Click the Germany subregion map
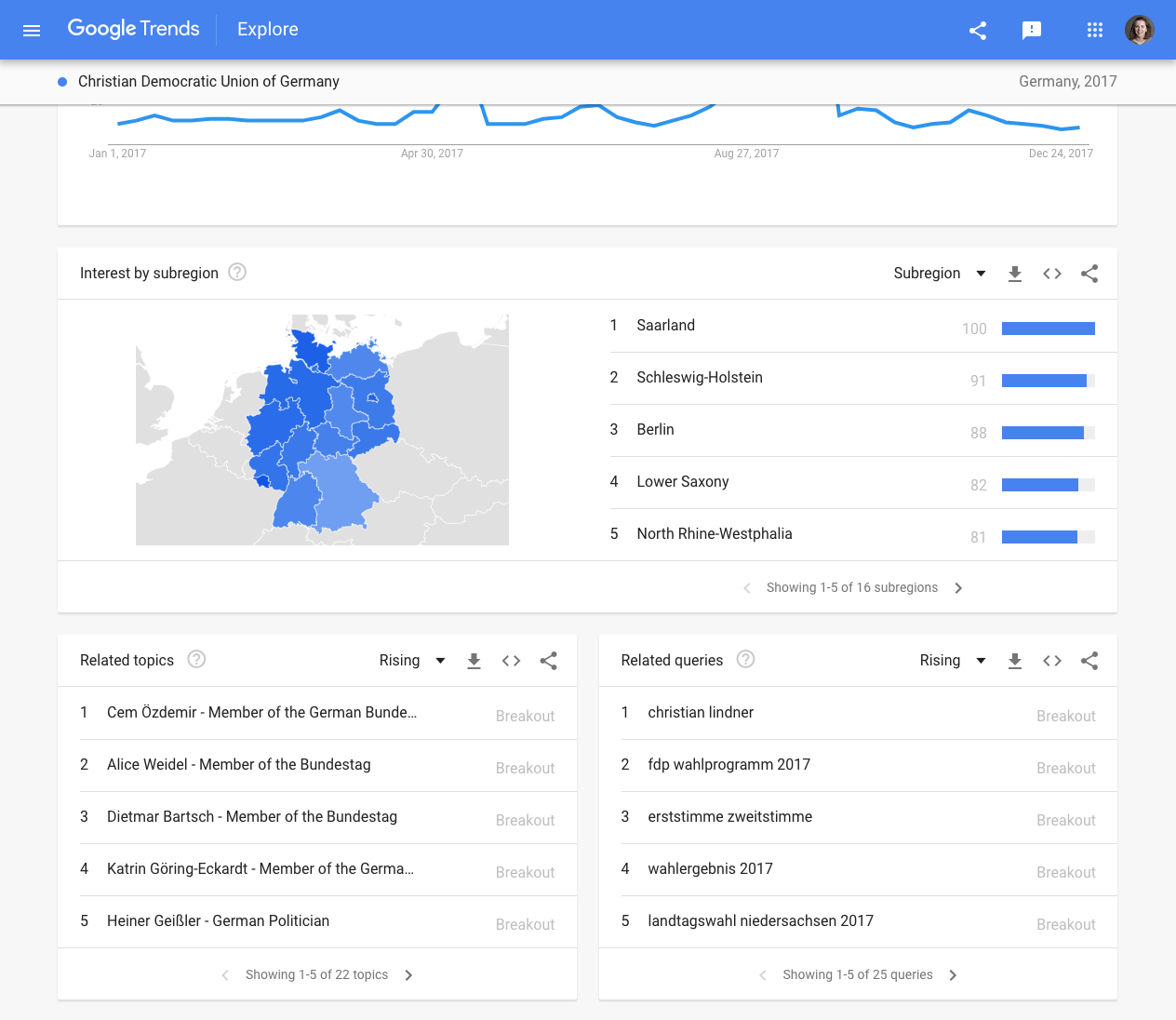This screenshot has height=1020, width=1176. pos(322,430)
